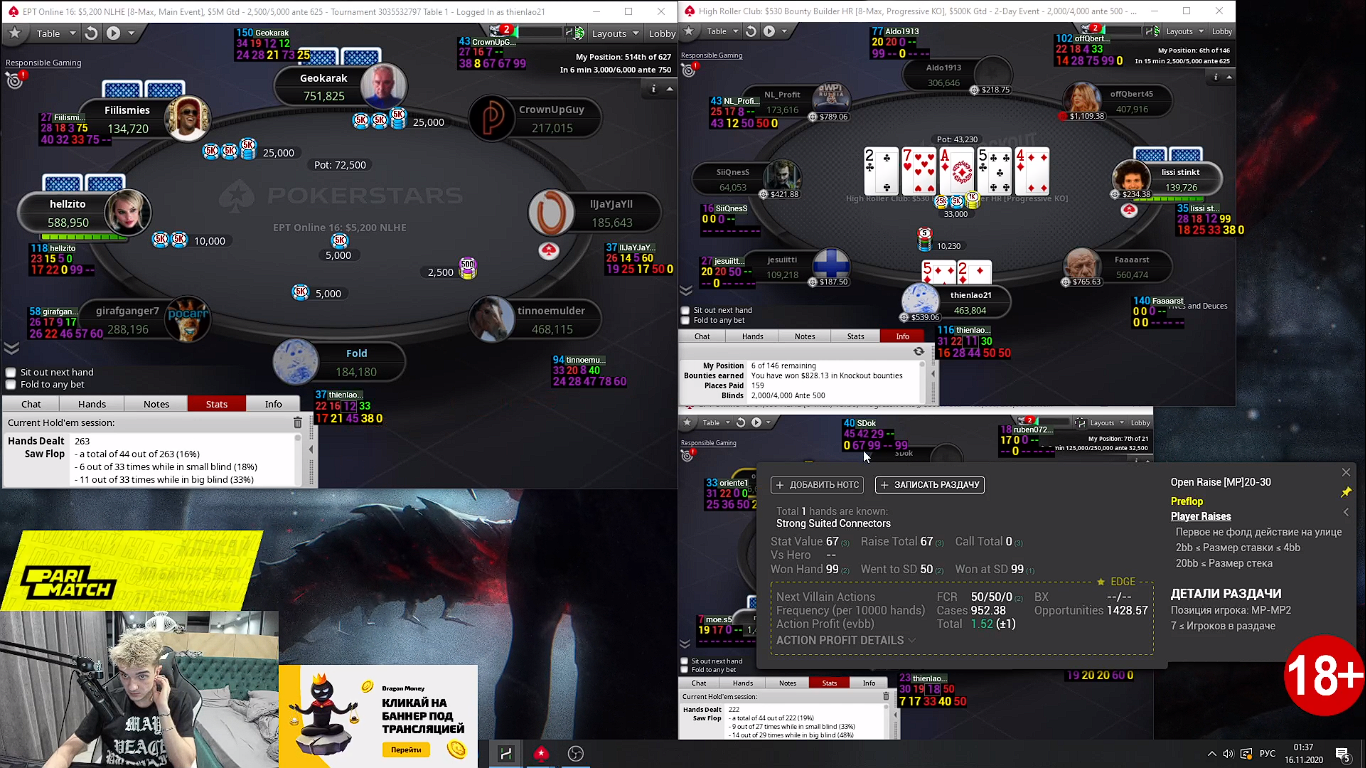Click the Parimatch banner logo
Image resolution: width=1366 pixels, height=768 pixels.
68,580
